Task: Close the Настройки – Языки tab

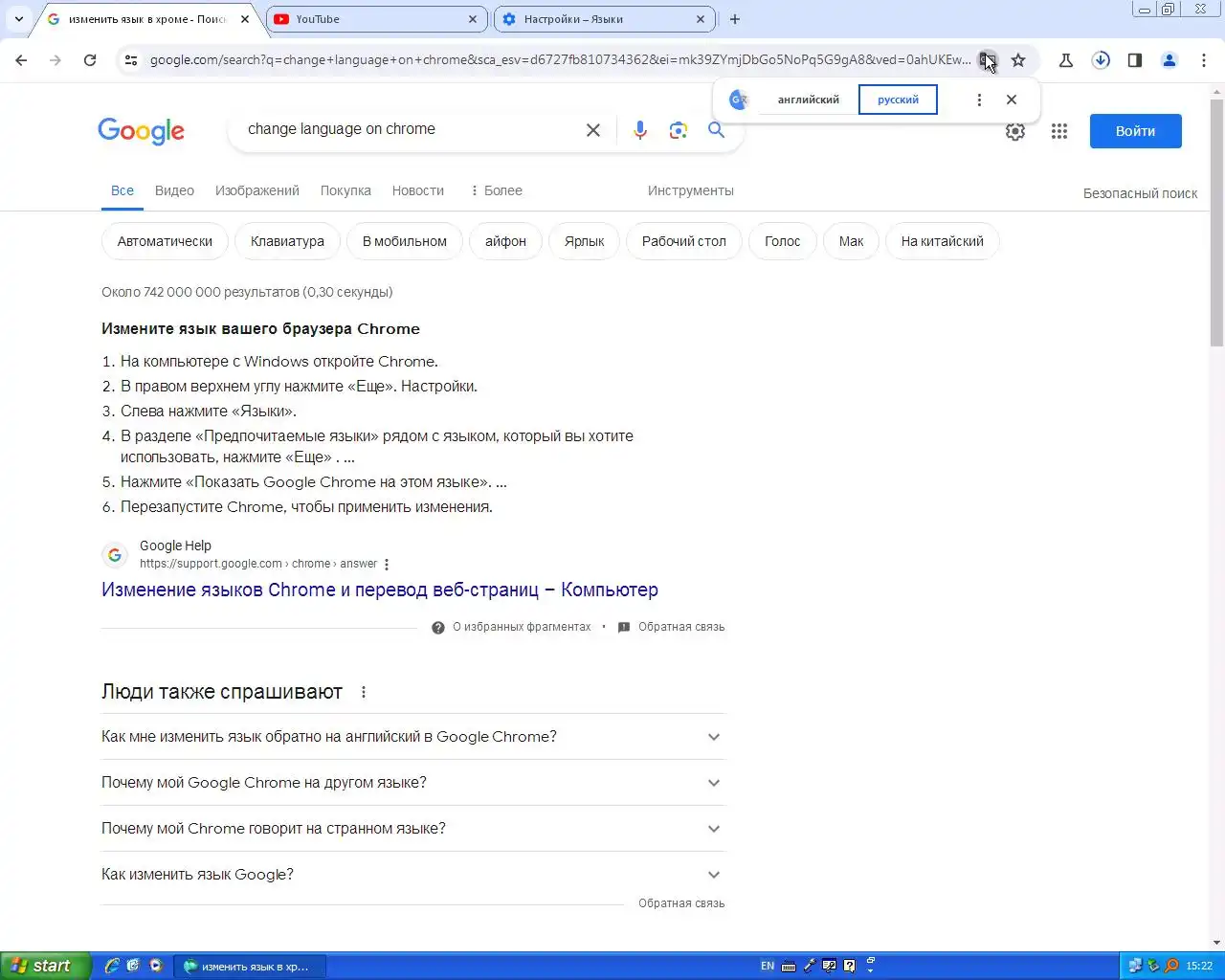Action: tap(701, 19)
